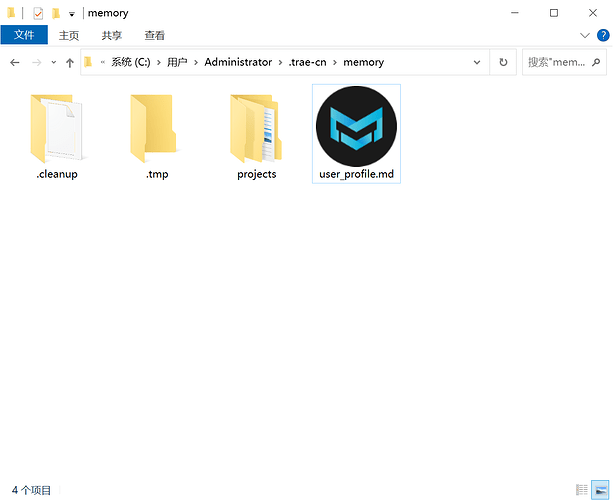This screenshot has width=613, height=500.
Task: Open the 共享 ribbon tab
Action: (x=112, y=36)
